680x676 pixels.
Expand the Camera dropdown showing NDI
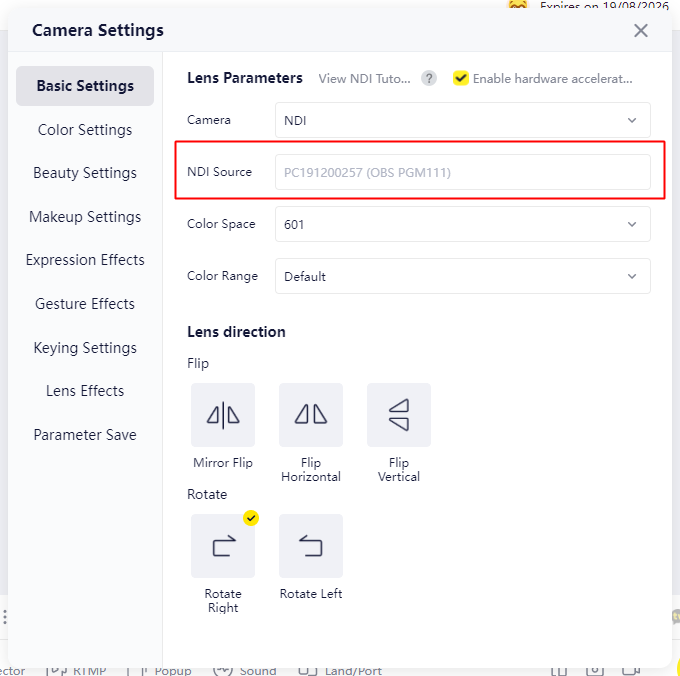[462, 120]
